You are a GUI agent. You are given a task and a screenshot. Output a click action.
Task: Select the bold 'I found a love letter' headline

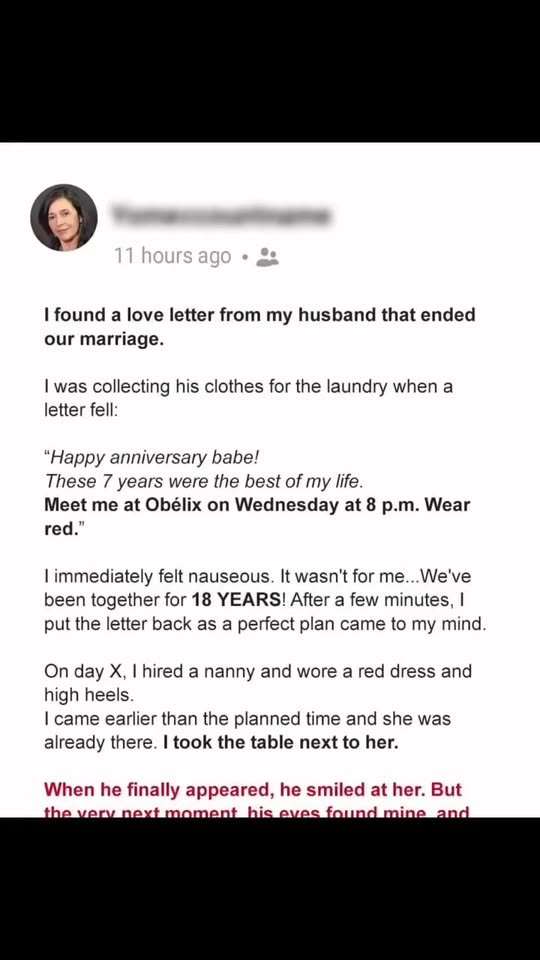[x=260, y=315]
